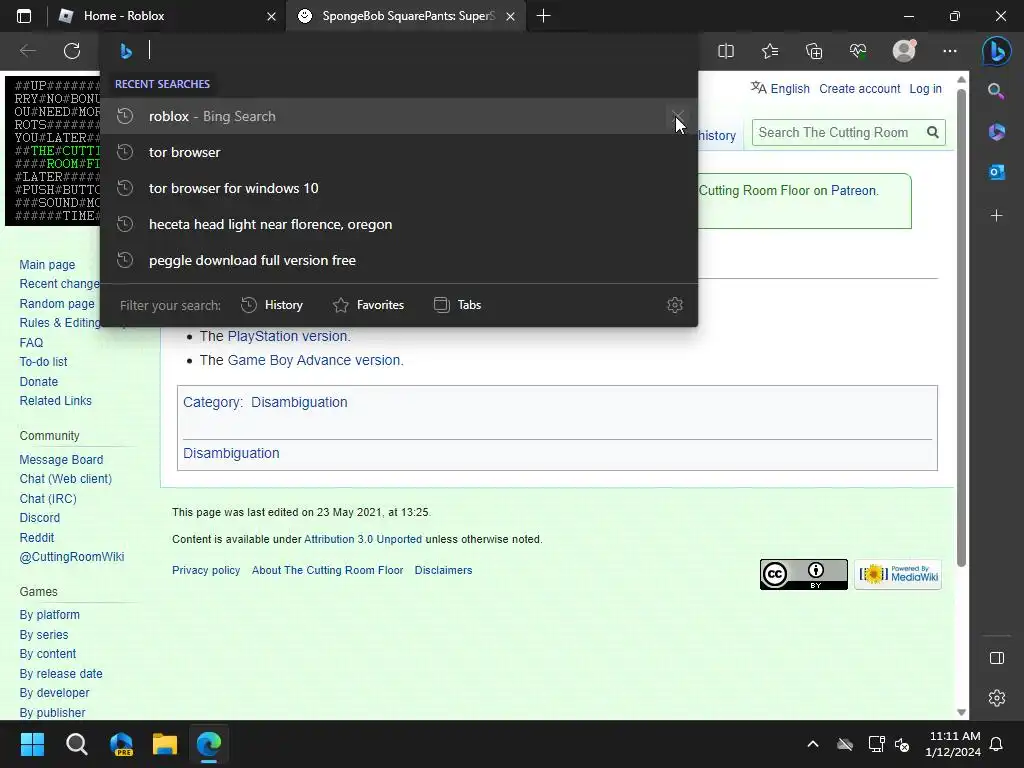The image size is (1024, 768).
Task: Open the Patreon link
Action: pyautogui.click(x=853, y=191)
